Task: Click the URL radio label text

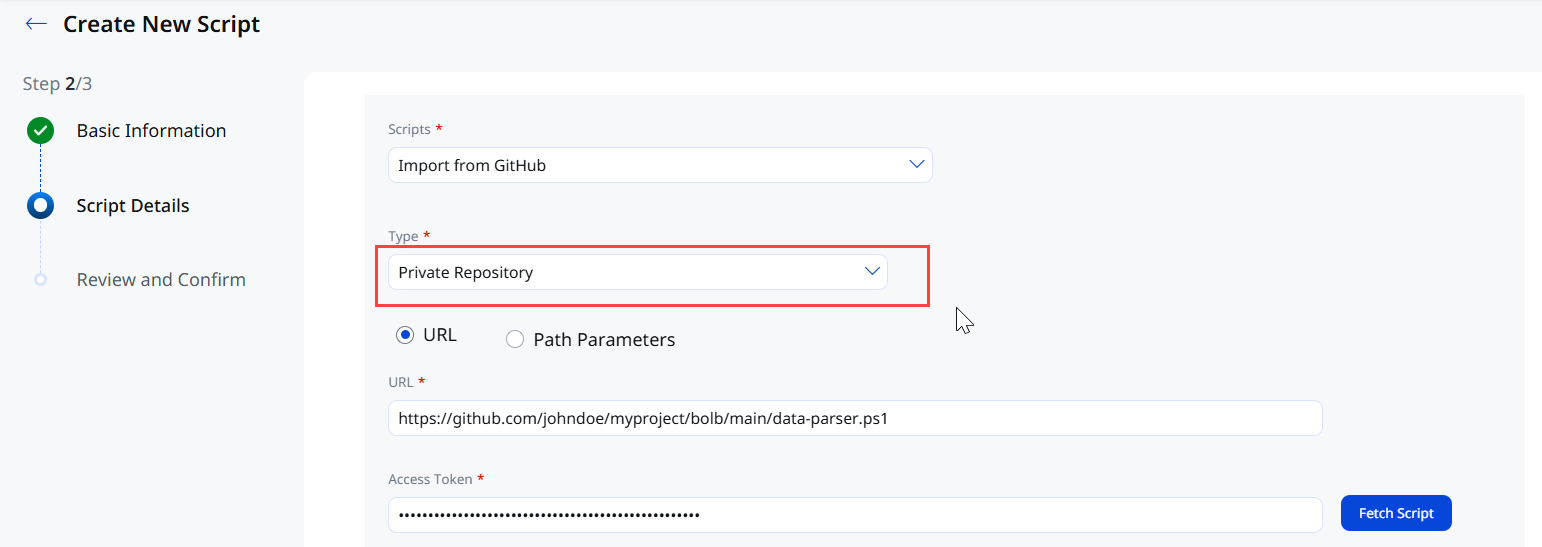Action: click(440, 335)
